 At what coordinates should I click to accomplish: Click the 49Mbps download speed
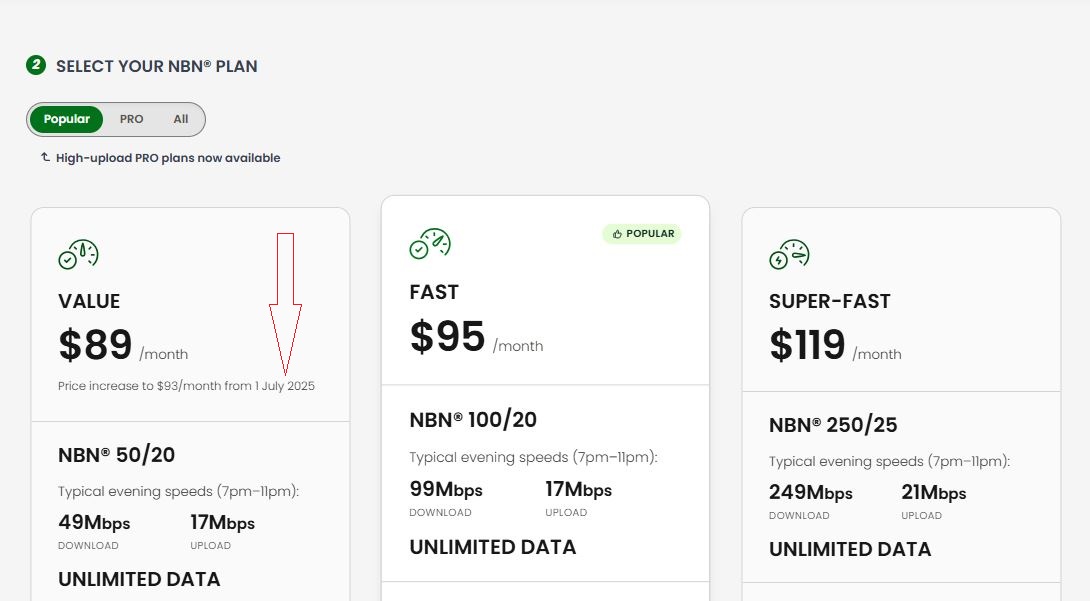(94, 522)
